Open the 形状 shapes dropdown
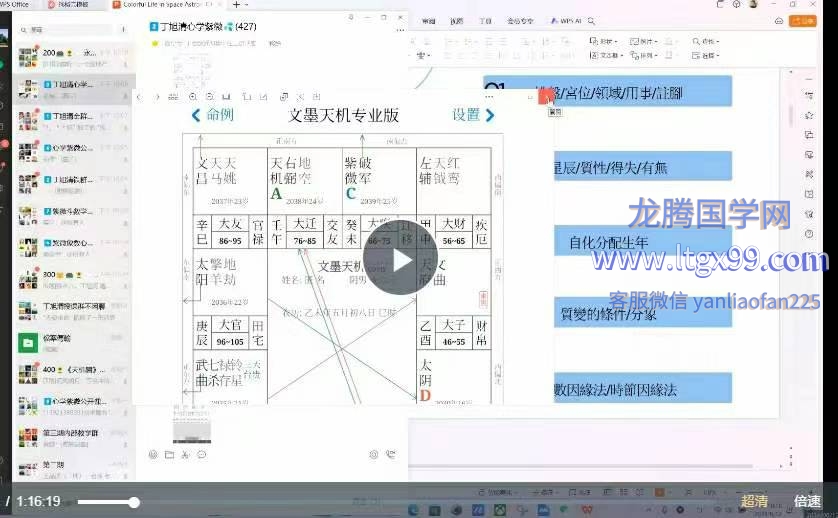Image resolution: width=838 pixels, height=518 pixels. [x=603, y=41]
